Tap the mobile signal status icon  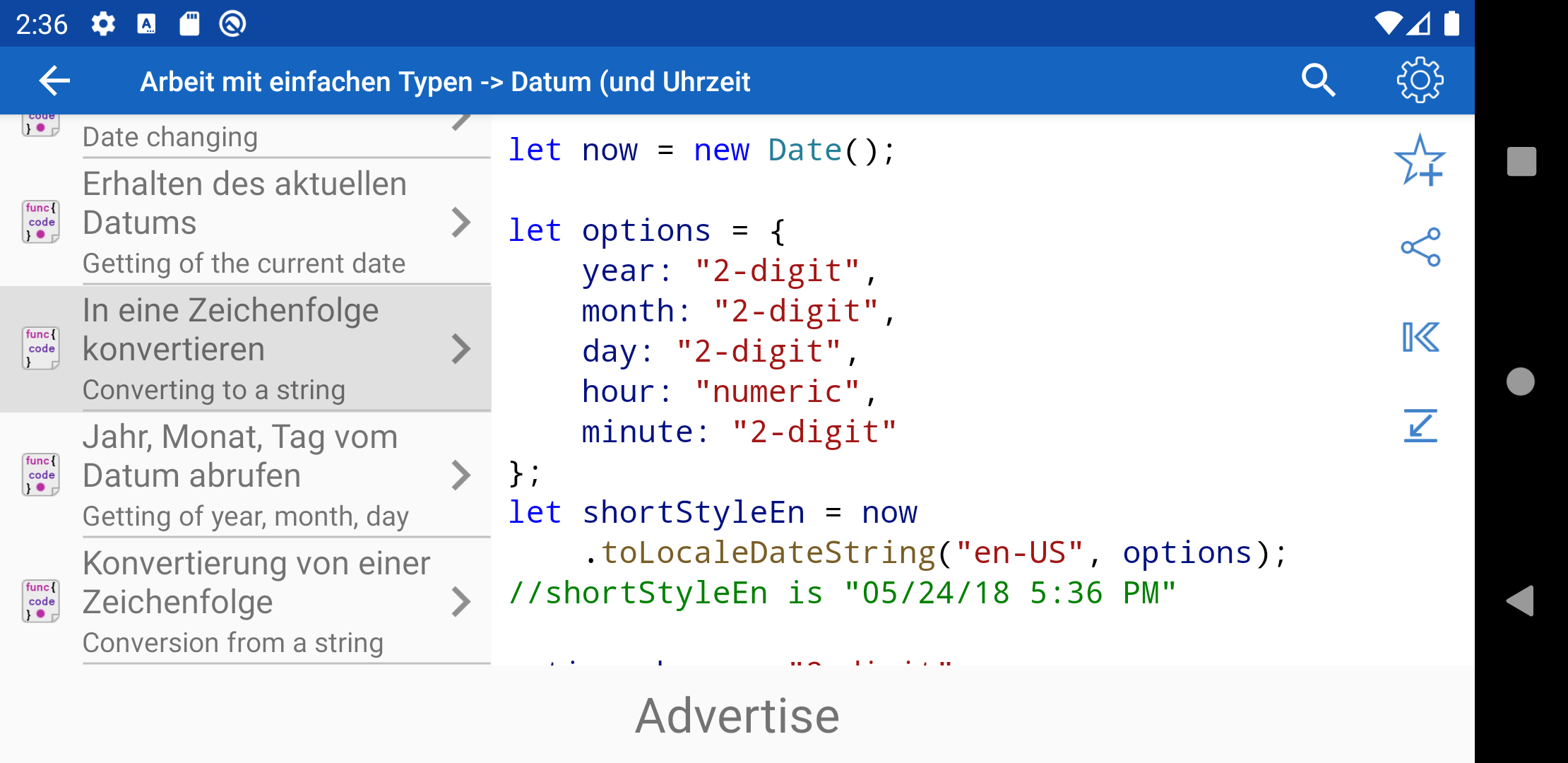click(x=1420, y=24)
